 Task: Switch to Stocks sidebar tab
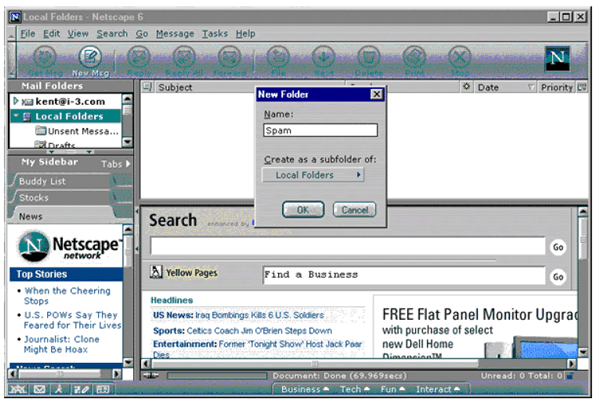63,198
